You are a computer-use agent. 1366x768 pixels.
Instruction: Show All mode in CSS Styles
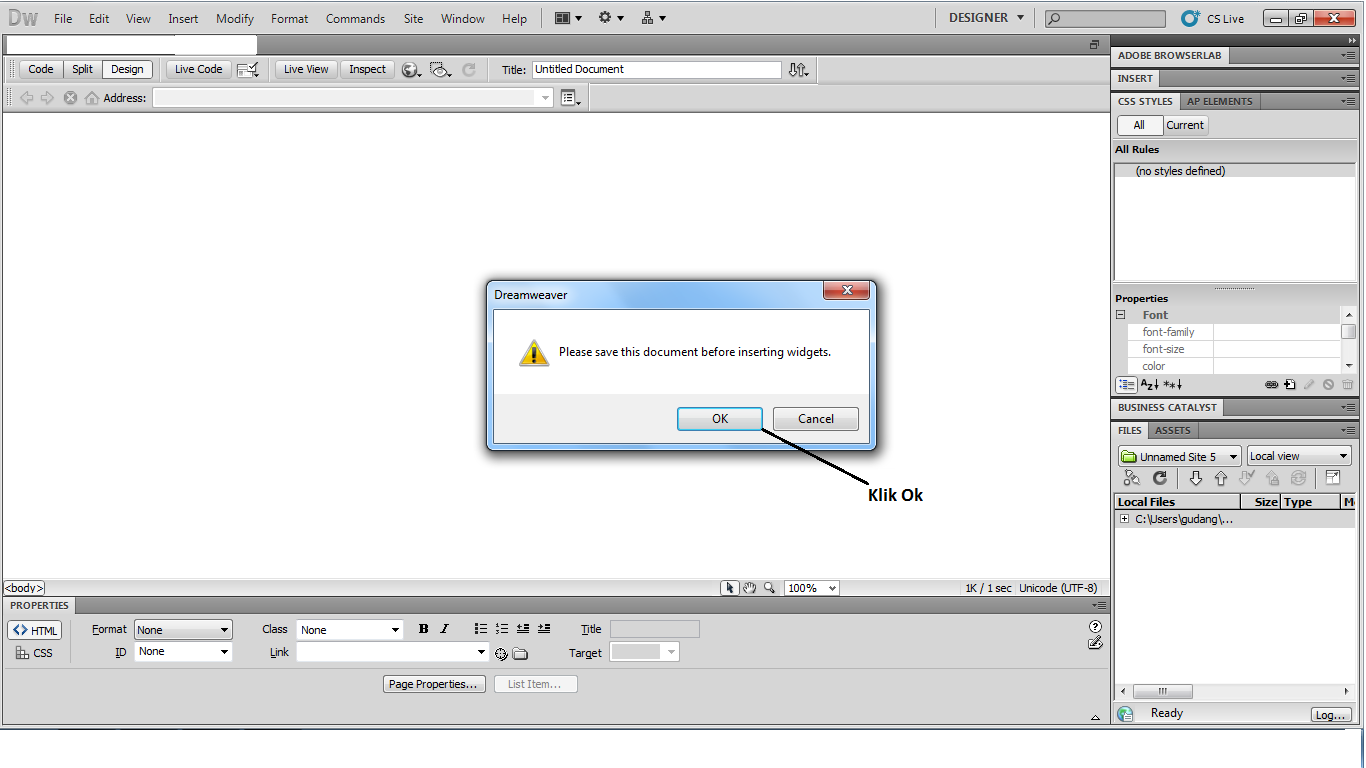coord(1139,125)
